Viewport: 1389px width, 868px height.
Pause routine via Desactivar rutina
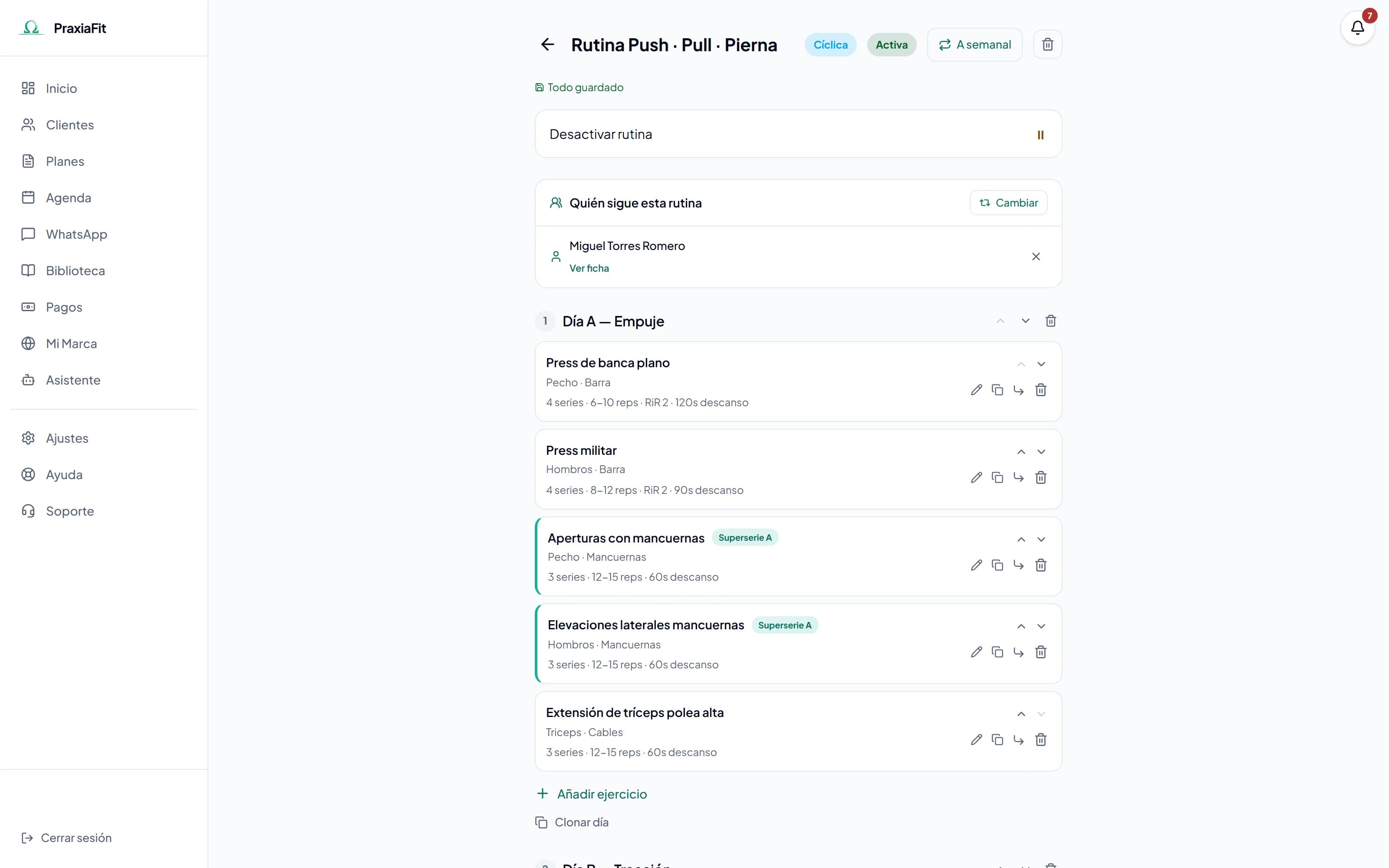coord(798,135)
